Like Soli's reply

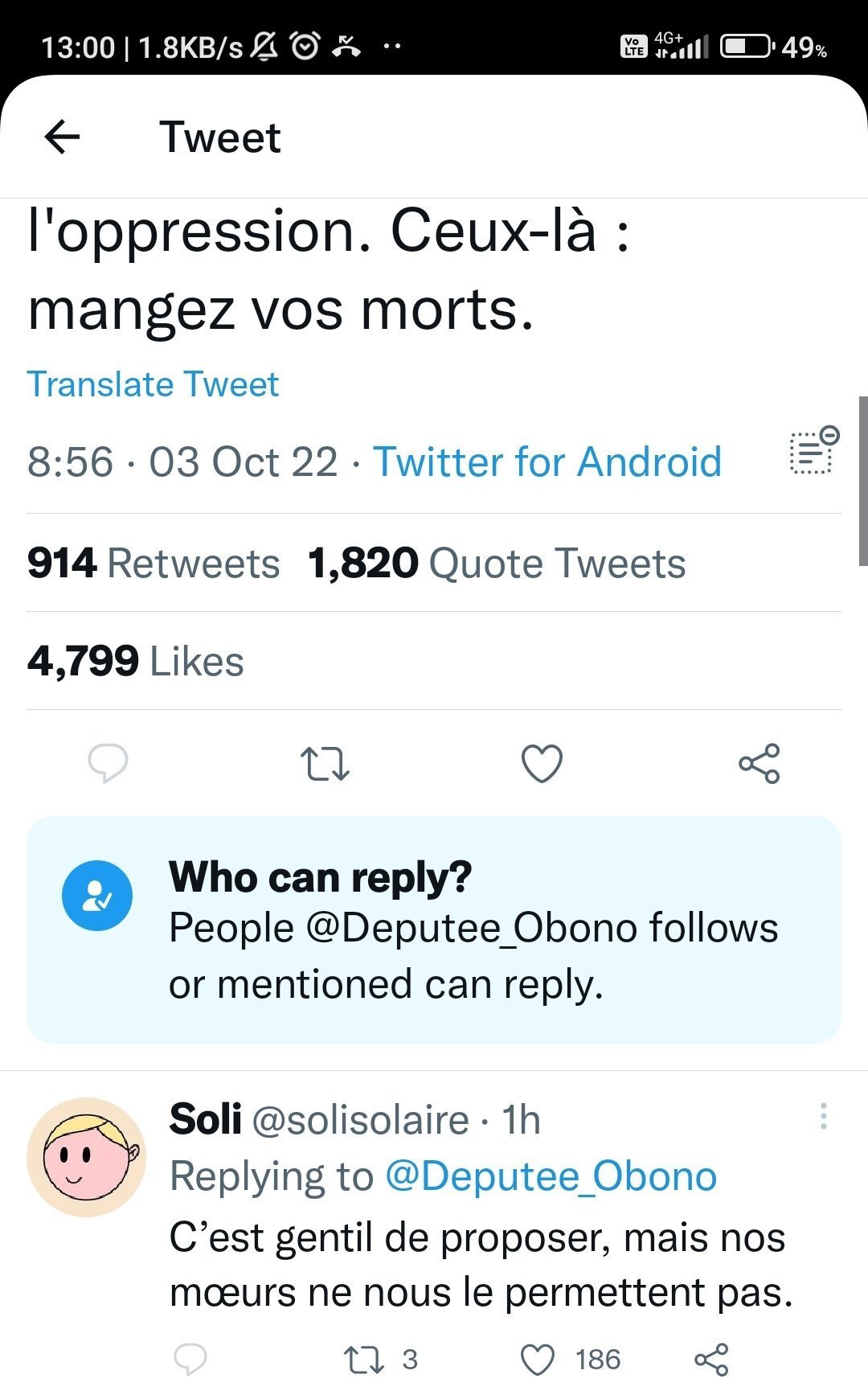point(538,1359)
